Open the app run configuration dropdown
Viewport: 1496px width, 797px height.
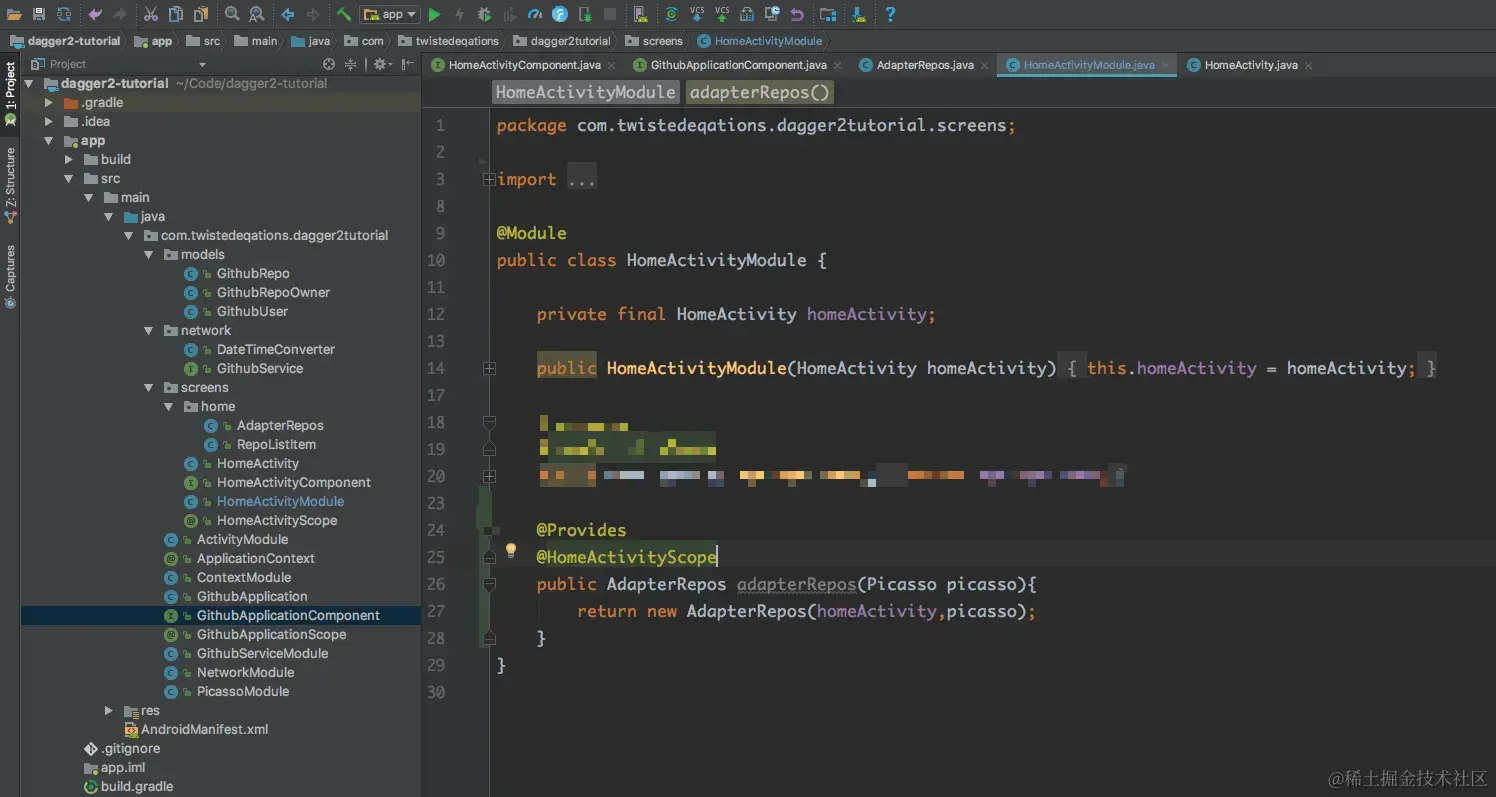pos(390,14)
